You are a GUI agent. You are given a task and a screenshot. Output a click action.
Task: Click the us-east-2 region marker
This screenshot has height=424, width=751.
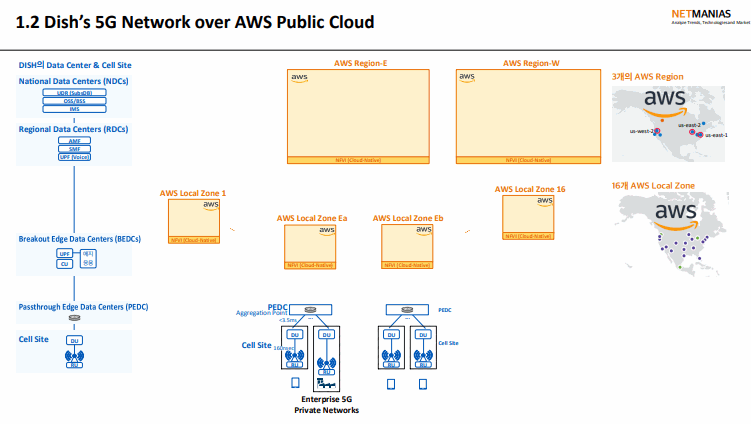click(692, 131)
